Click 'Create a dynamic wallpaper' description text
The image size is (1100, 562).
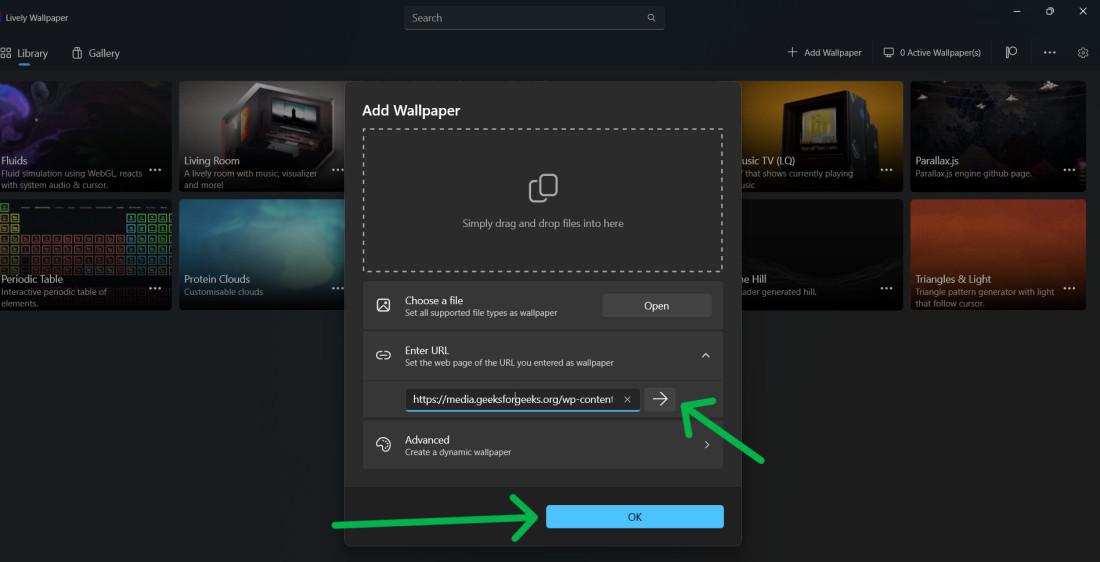(458, 453)
